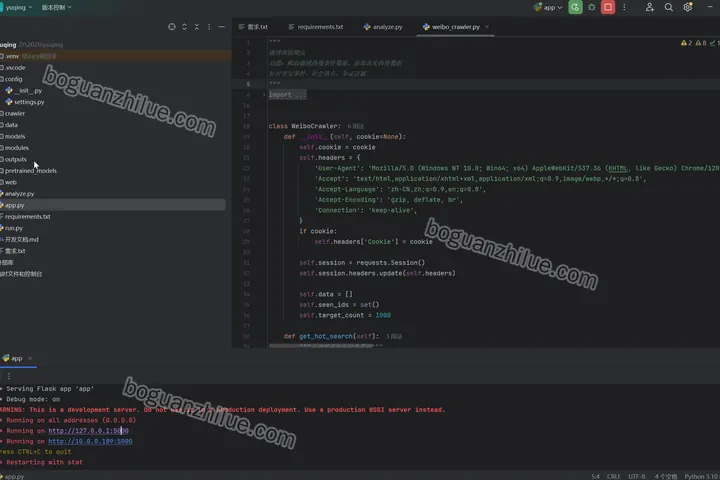The image size is (720, 480).
Task: Open project panel options menu dots
Action: pyautogui.click(x=209, y=27)
